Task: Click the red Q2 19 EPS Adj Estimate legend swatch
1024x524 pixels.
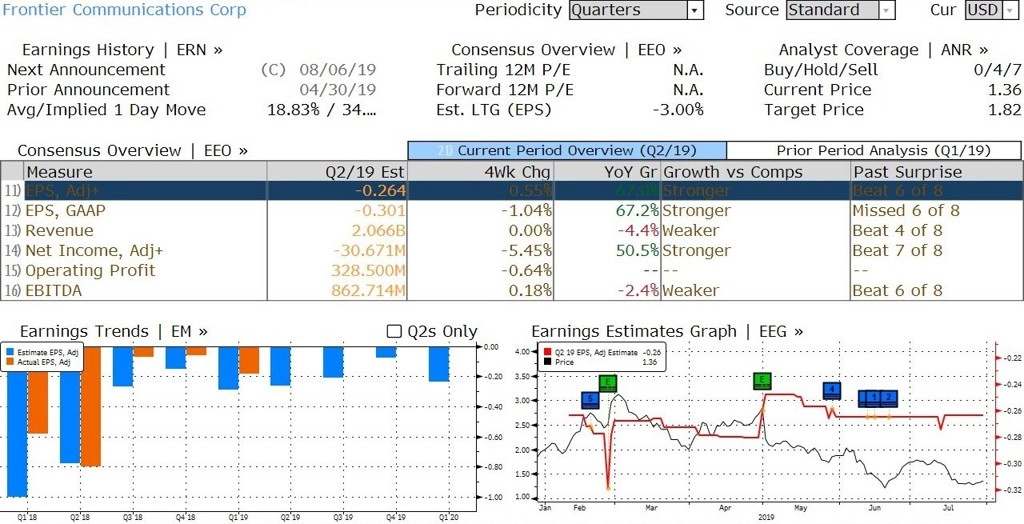Action: click(547, 353)
